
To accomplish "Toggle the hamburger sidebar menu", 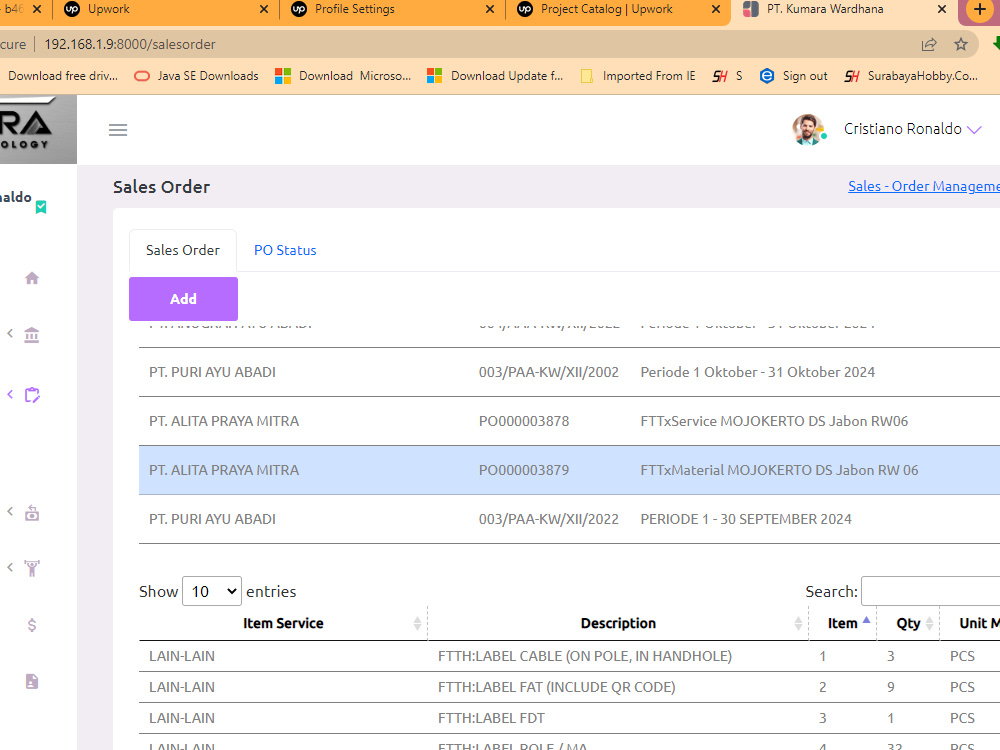I will (x=118, y=130).
